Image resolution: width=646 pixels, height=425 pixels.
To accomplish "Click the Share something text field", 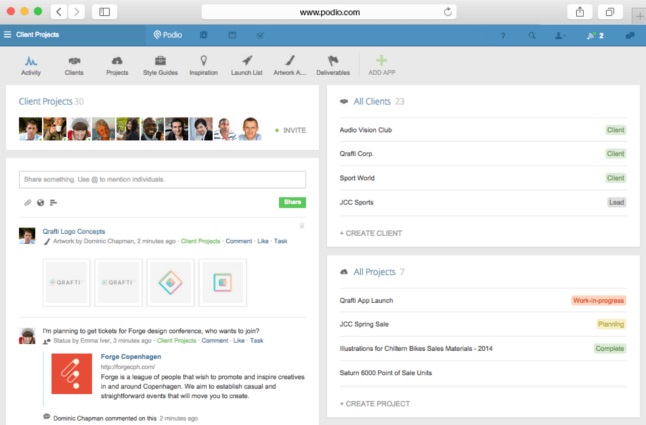I will pos(162,179).
